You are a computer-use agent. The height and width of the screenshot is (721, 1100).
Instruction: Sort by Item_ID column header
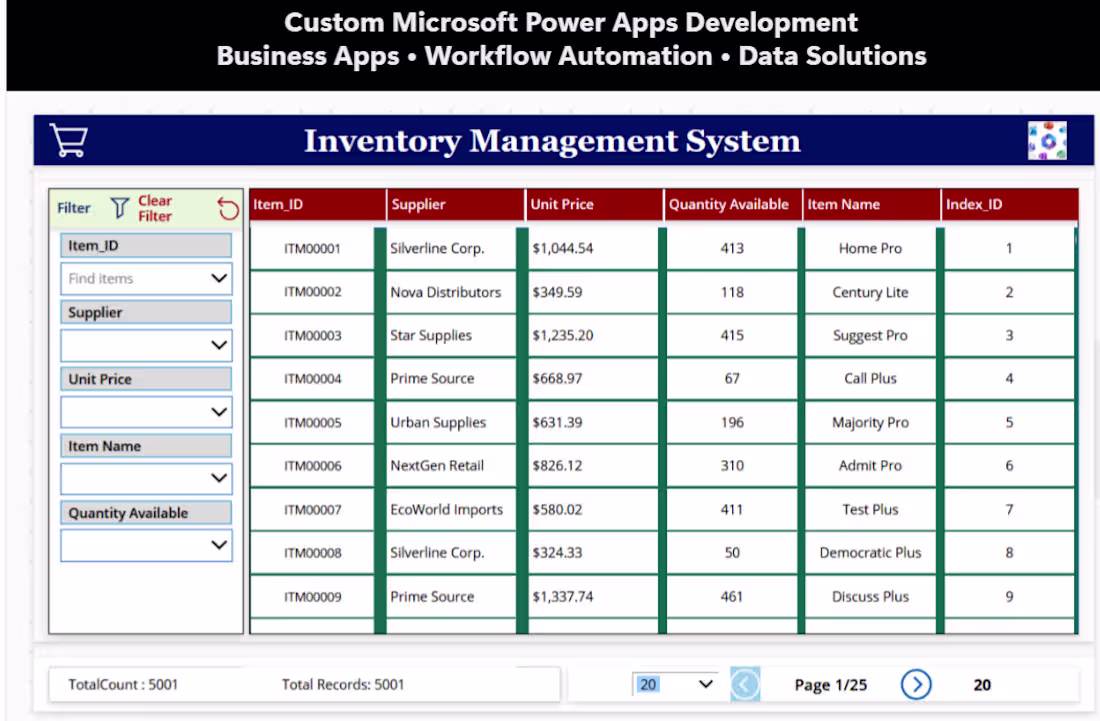[318, 205]
